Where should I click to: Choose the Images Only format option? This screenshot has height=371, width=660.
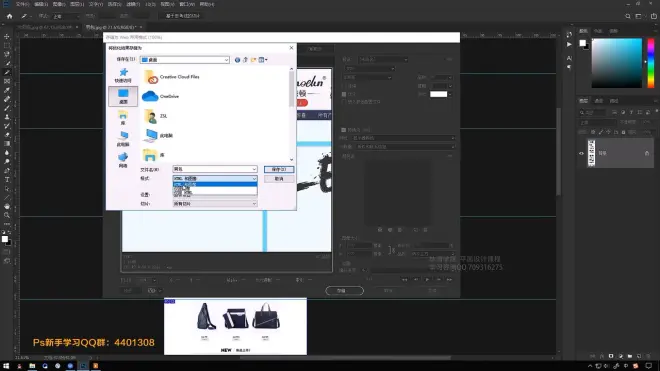pyautogui.click(x=215, y=189)
